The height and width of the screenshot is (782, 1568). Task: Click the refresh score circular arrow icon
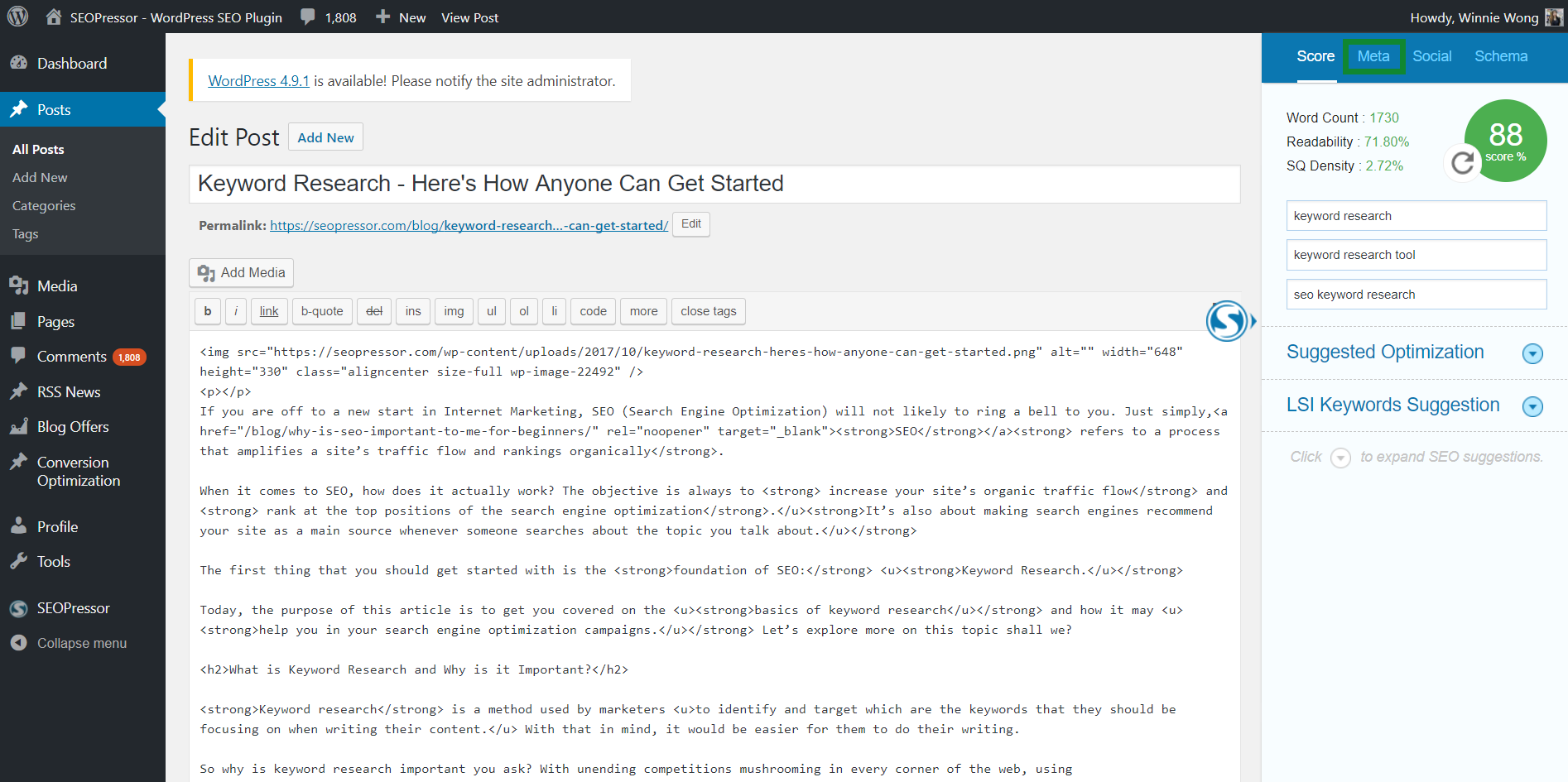click(1463, 162)
